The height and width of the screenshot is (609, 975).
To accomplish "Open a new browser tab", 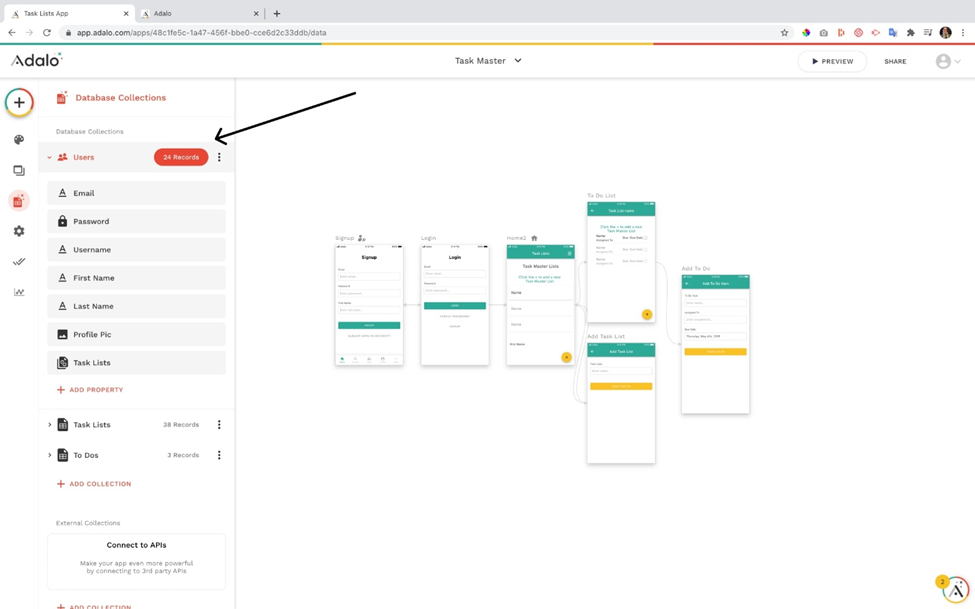I will 277,14.
